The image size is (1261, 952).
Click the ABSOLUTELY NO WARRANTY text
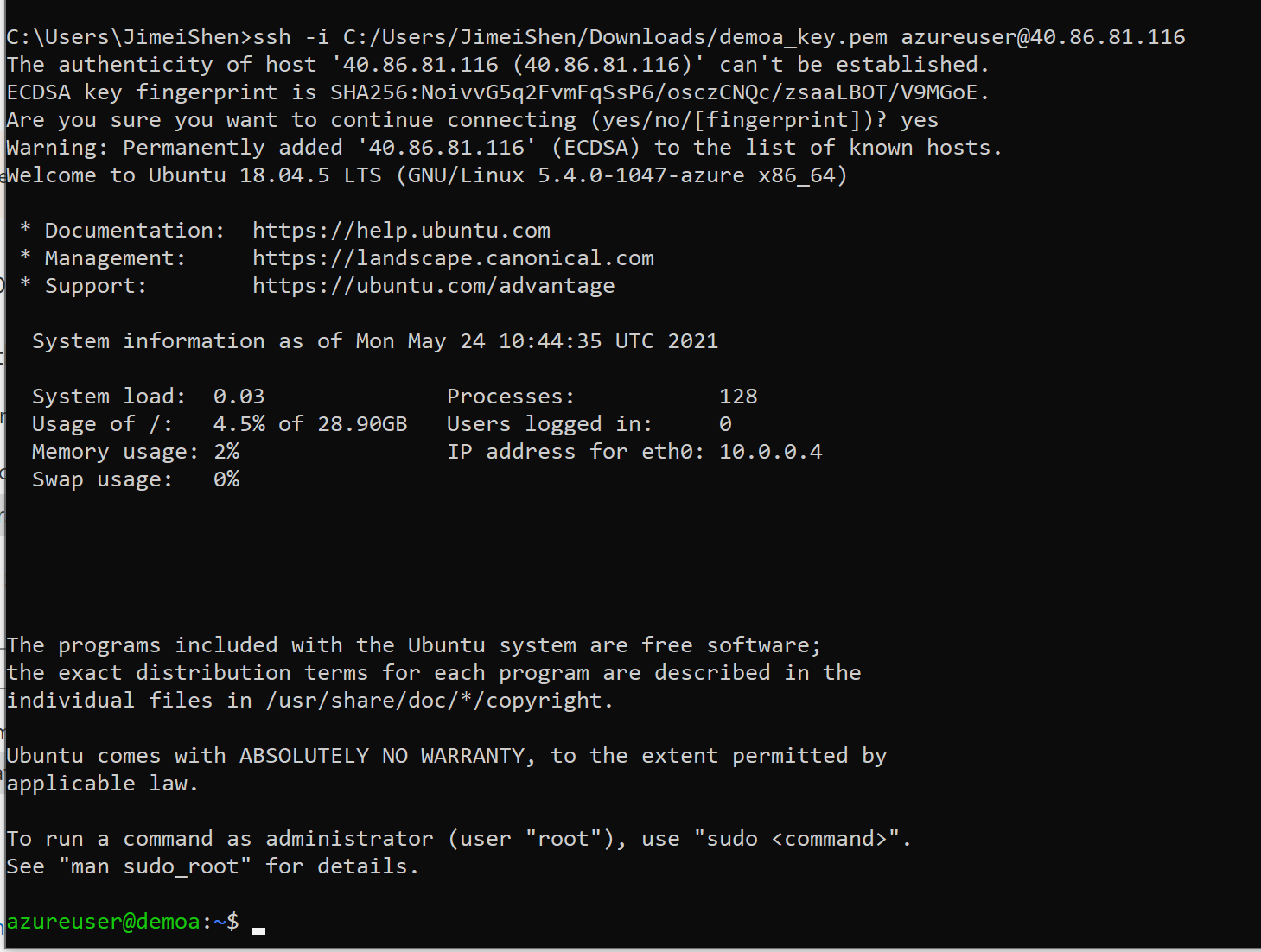(x=382, y=756)
